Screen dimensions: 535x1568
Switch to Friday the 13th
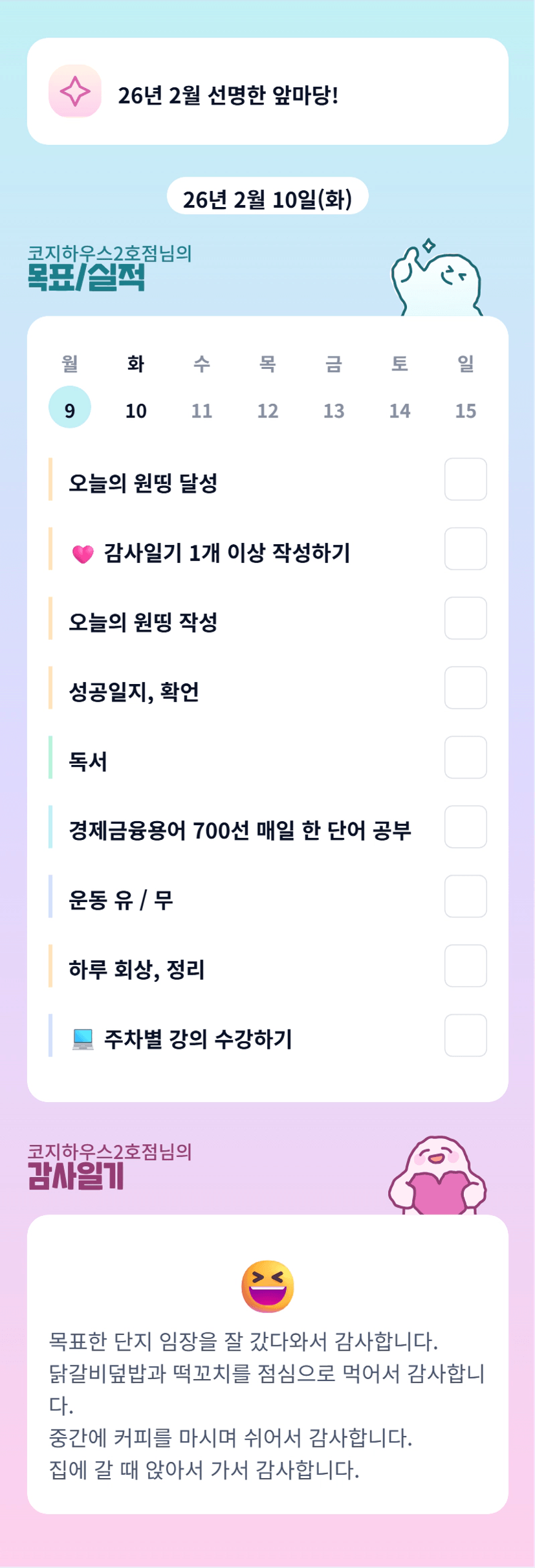coord(334,410)
